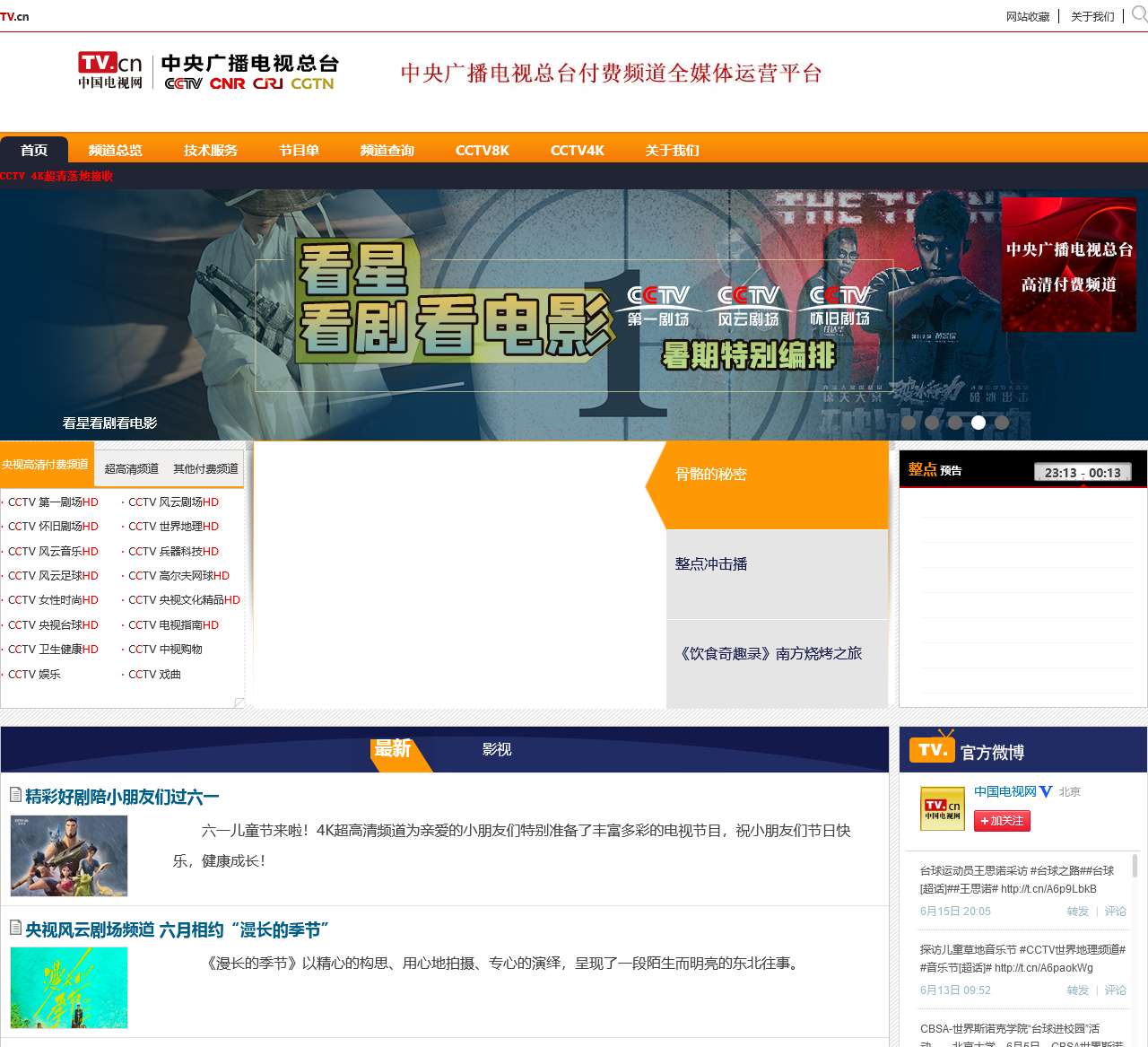Open the CCTV 风云音乐HD channel link
The height and width of the screenshot is (1047, 1148).
pos(53,551)
